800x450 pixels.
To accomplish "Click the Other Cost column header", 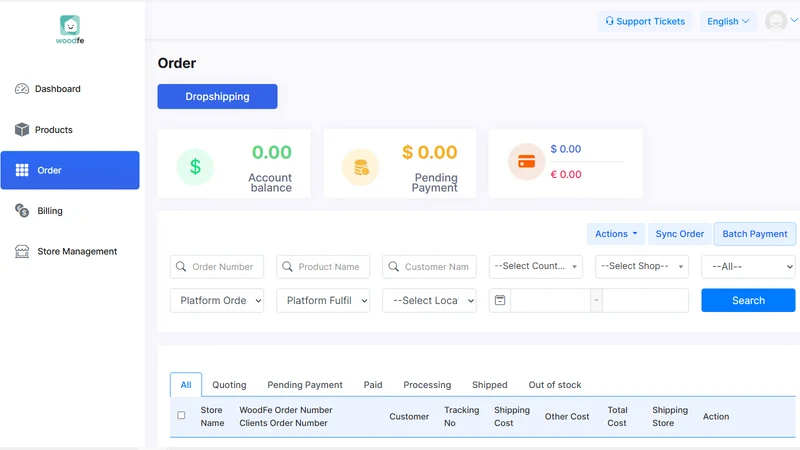I will pos(567,416).
